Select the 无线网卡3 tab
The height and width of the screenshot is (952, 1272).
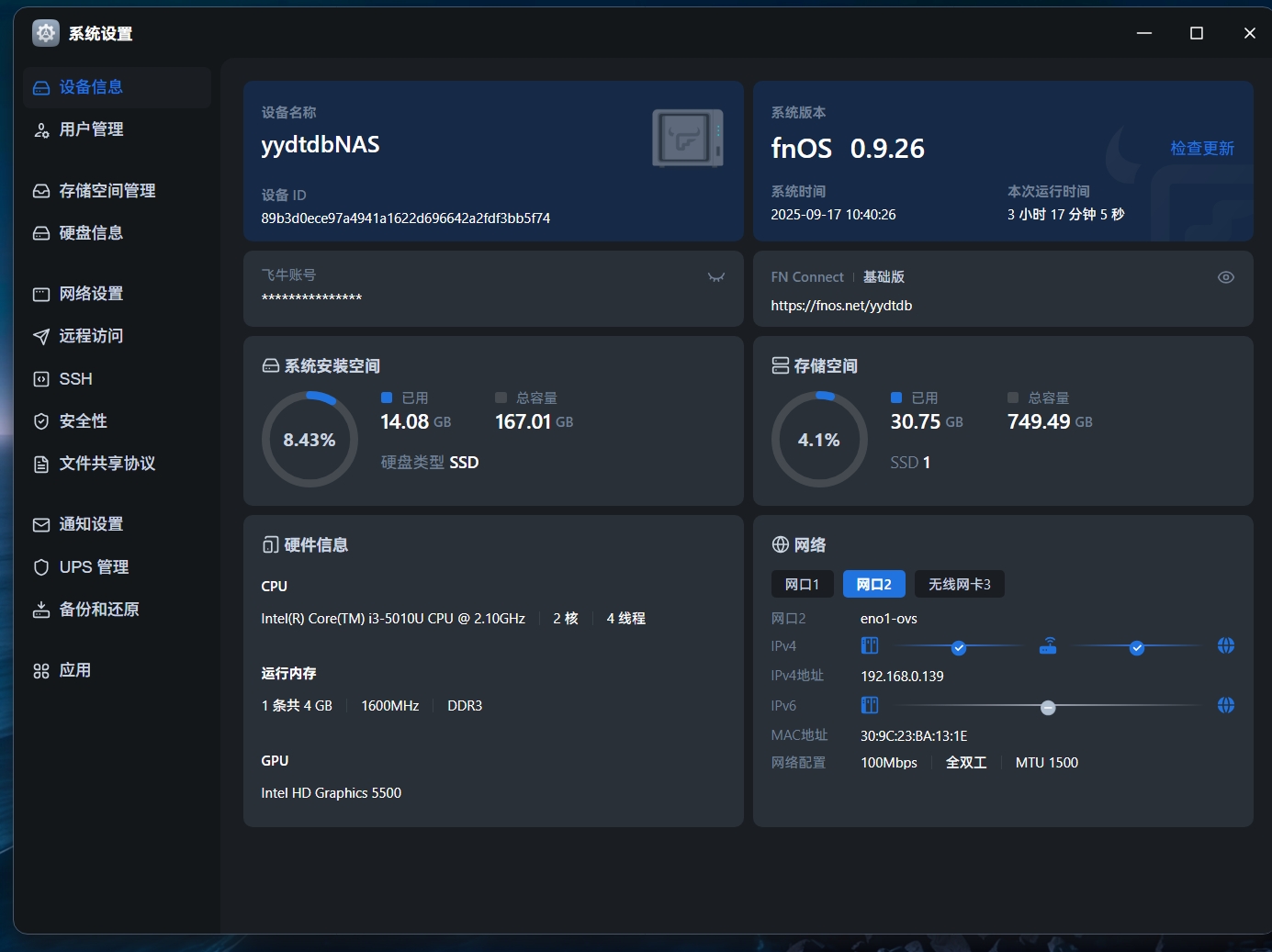tap(959, 585)
